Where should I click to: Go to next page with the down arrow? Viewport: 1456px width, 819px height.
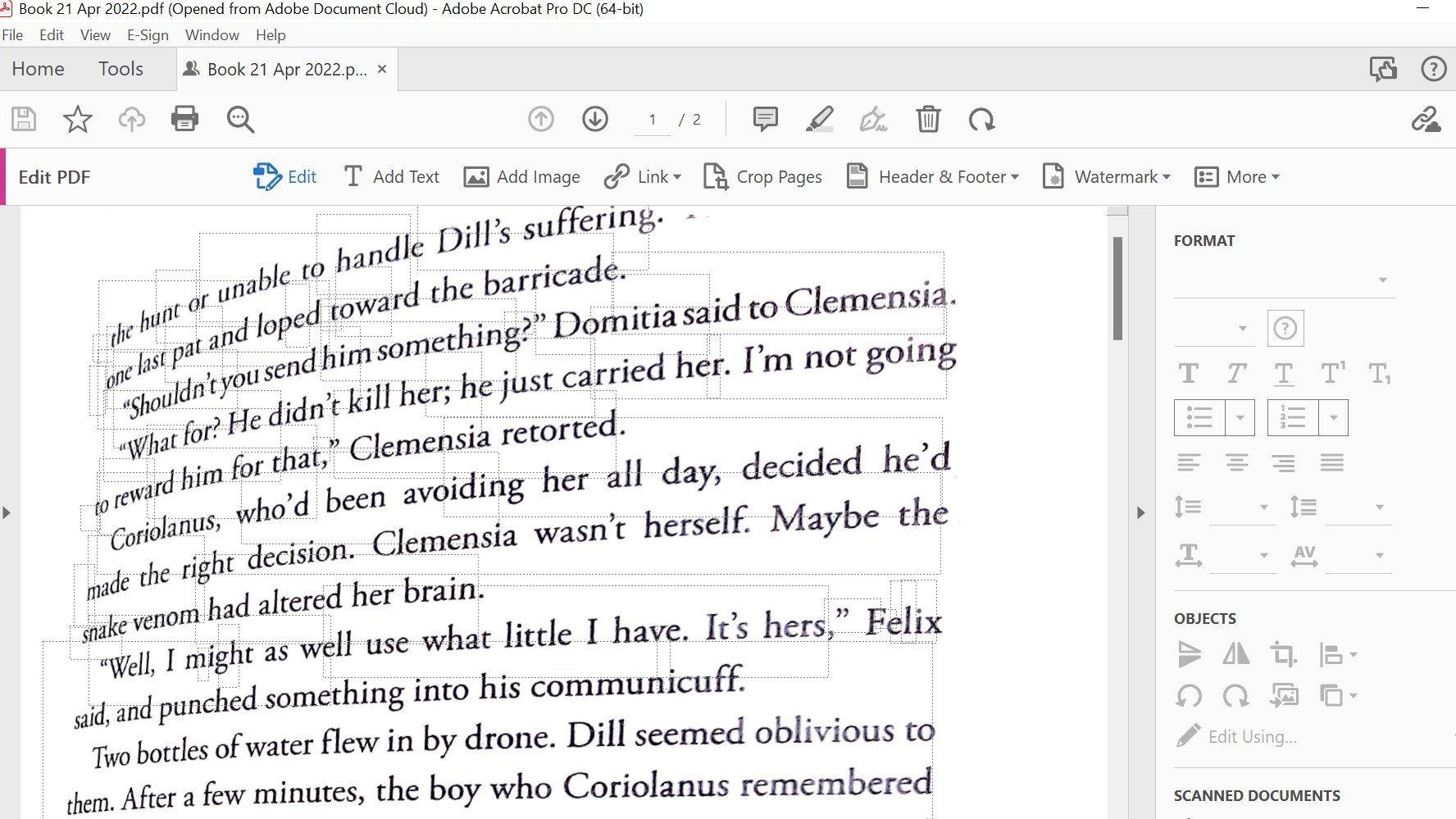point(595,120)
